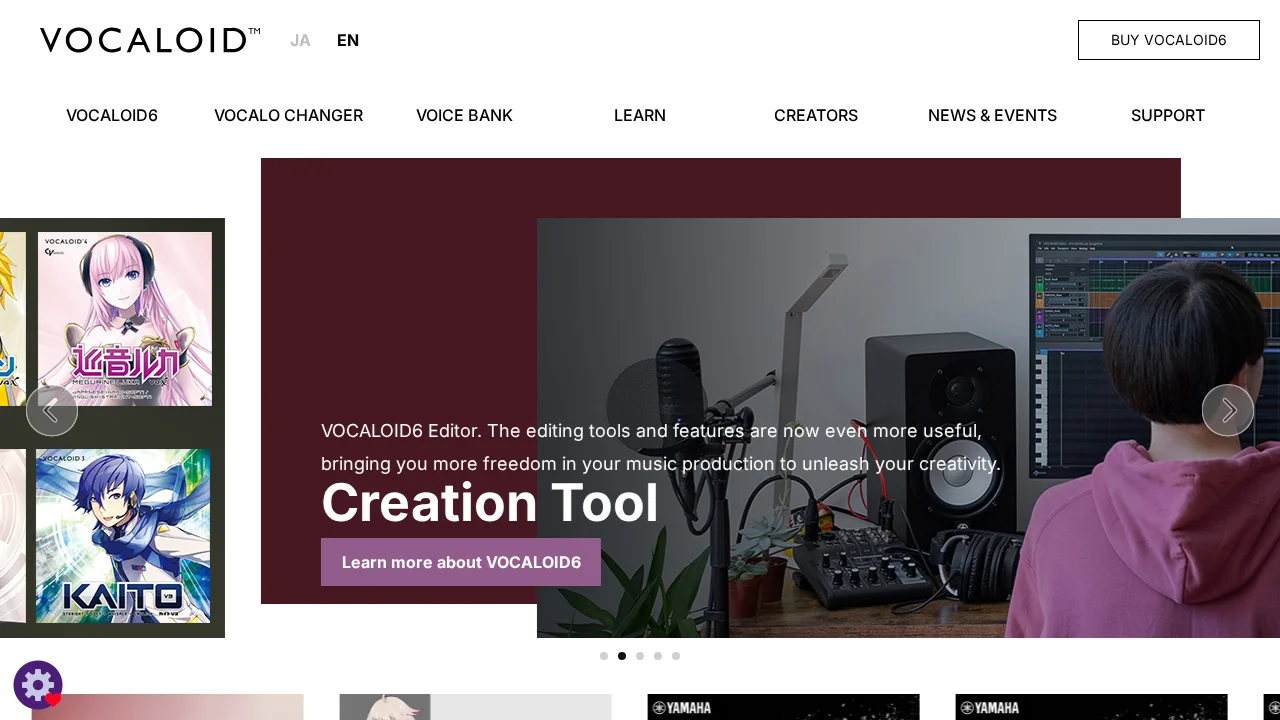This screenshot has height=720, width=1280.
Task: Open the VOCALO CHANGER menu
Action: (x=288, y=115)
